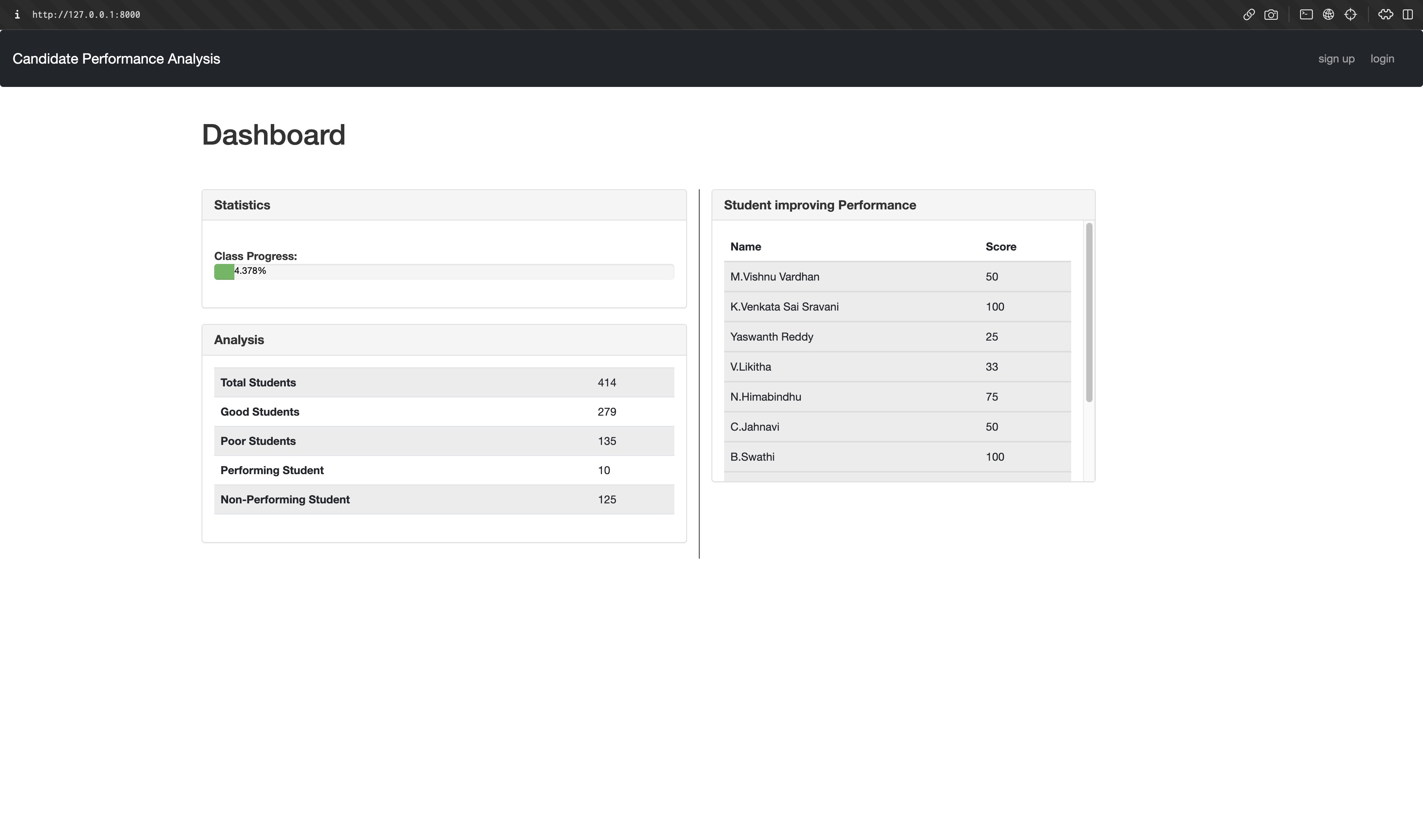Screen dimensions: 1423x840
Task: Click the site info icon beside the URL
Action: click(17, 15)
